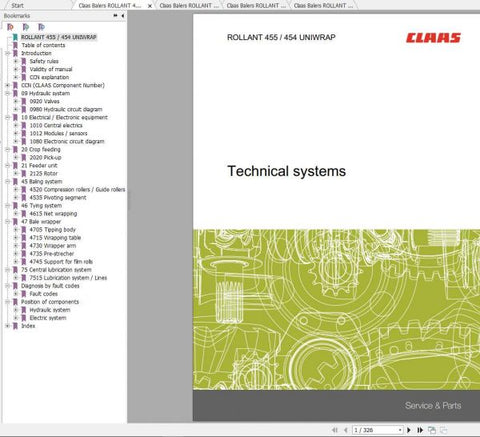The height and width of the screenshot is (437, 480).
Task: Click the previous view icon in status bar
Action: point(432,430)
